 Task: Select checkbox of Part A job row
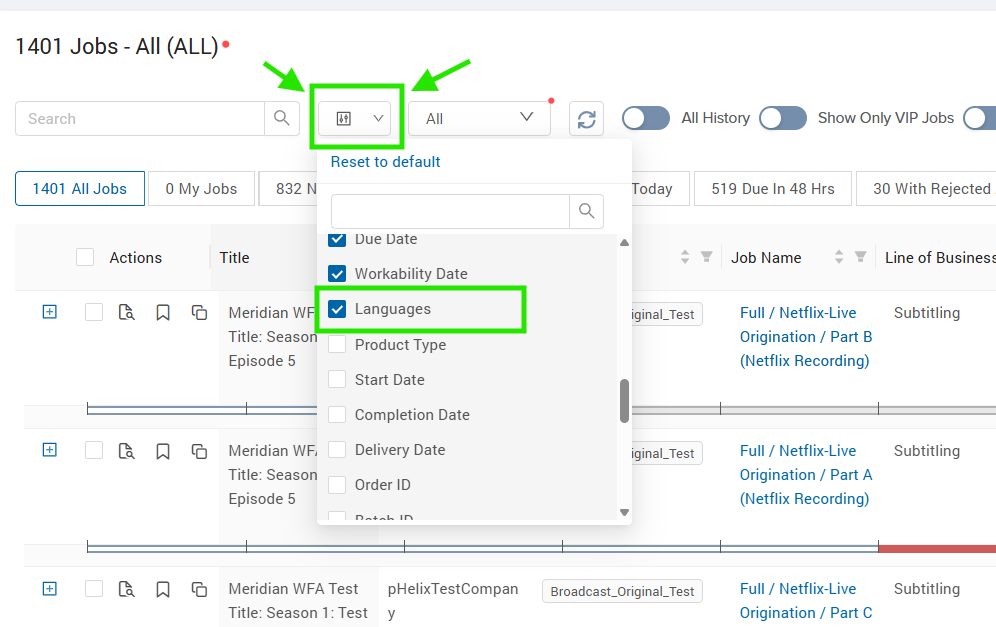pyautogui.click(x=94, y=450)
